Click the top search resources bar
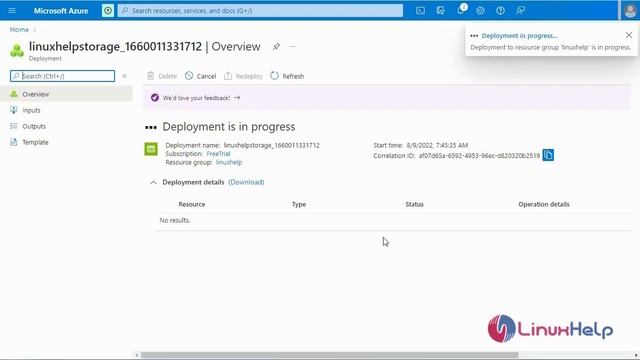Screen dimensions: 640x360 pyautogui.click(x=260, y=11)
